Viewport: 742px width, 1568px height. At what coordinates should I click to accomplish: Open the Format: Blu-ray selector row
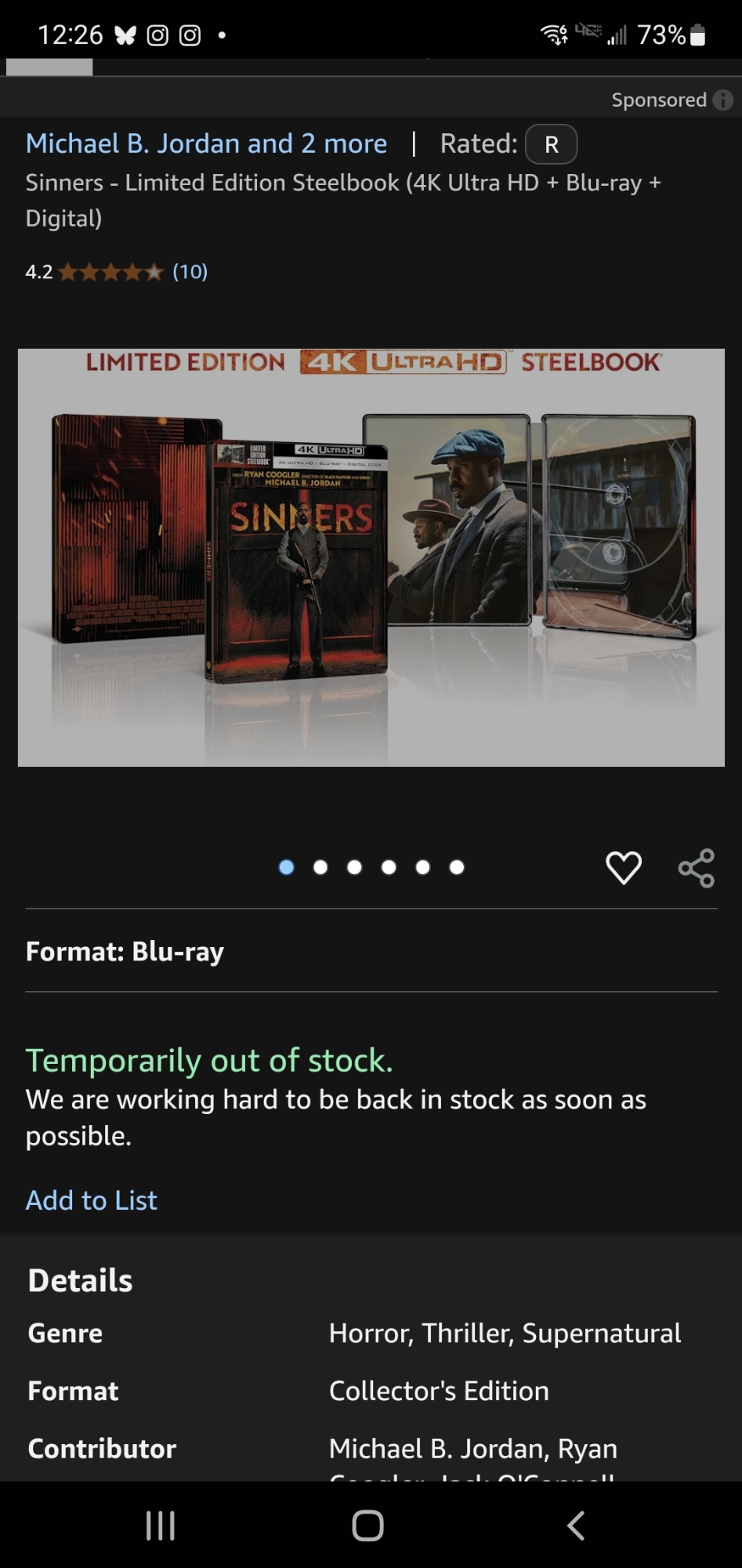point(371,951)
